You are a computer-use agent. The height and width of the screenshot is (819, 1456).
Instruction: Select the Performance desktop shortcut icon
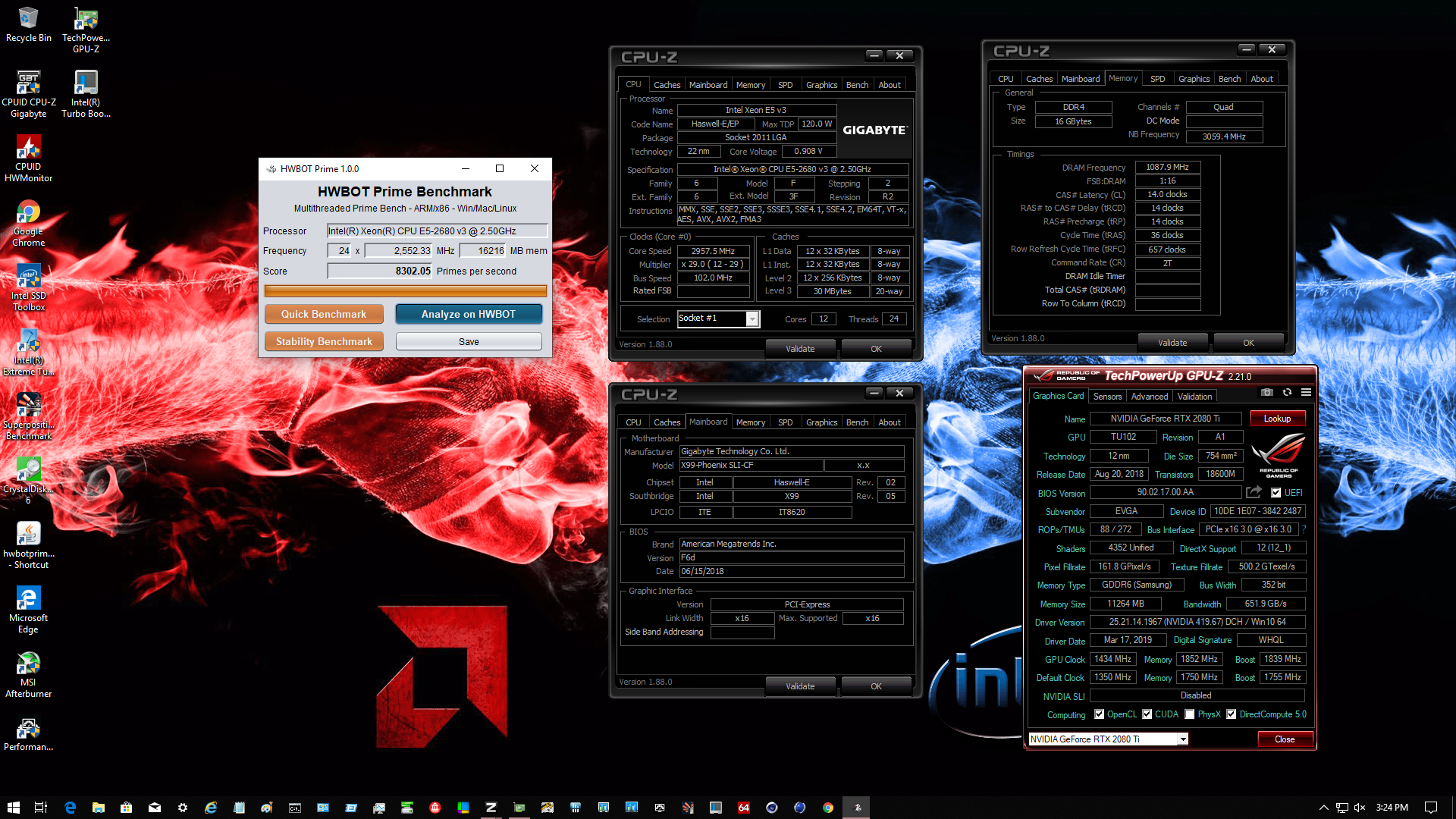[29, 734]
